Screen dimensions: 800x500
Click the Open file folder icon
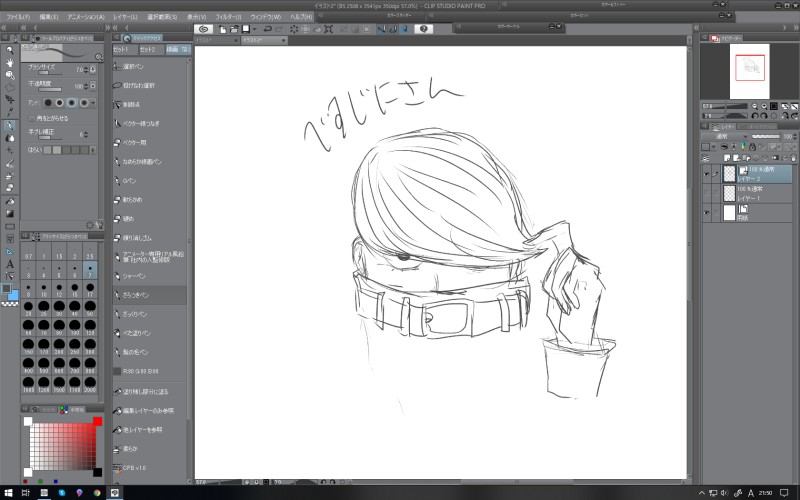[234, 29]
